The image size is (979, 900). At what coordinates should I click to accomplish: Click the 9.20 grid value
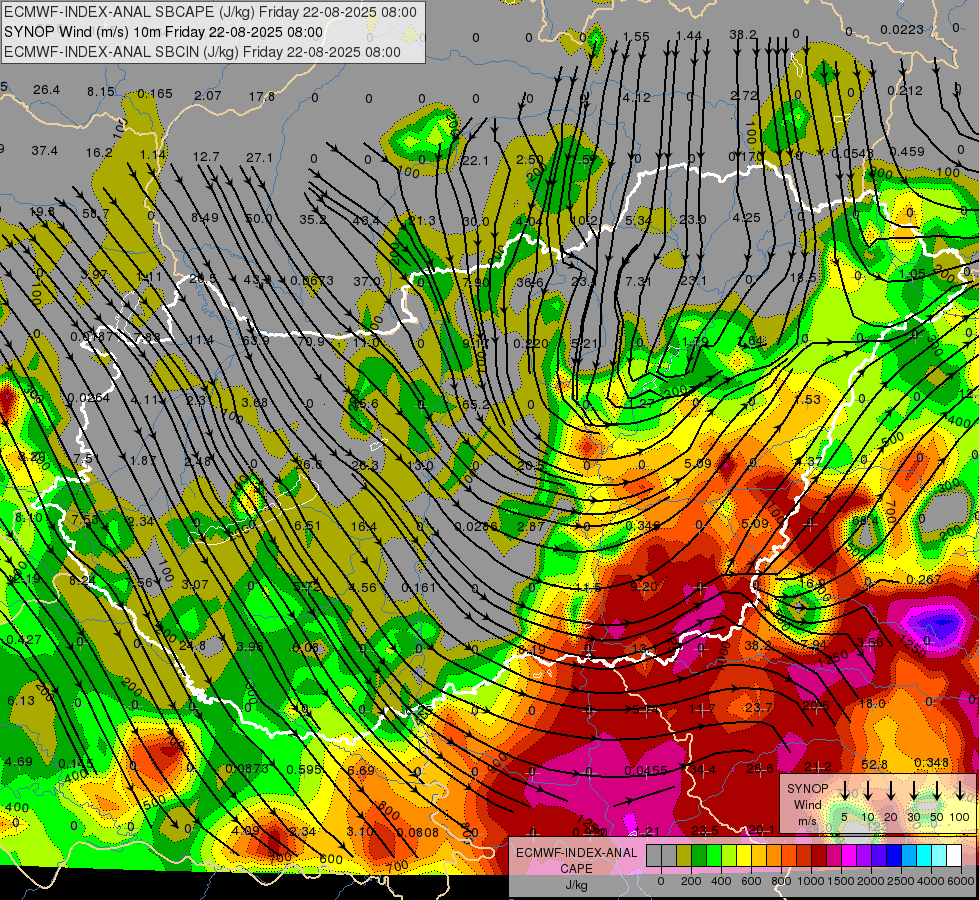tap(644, 586)
